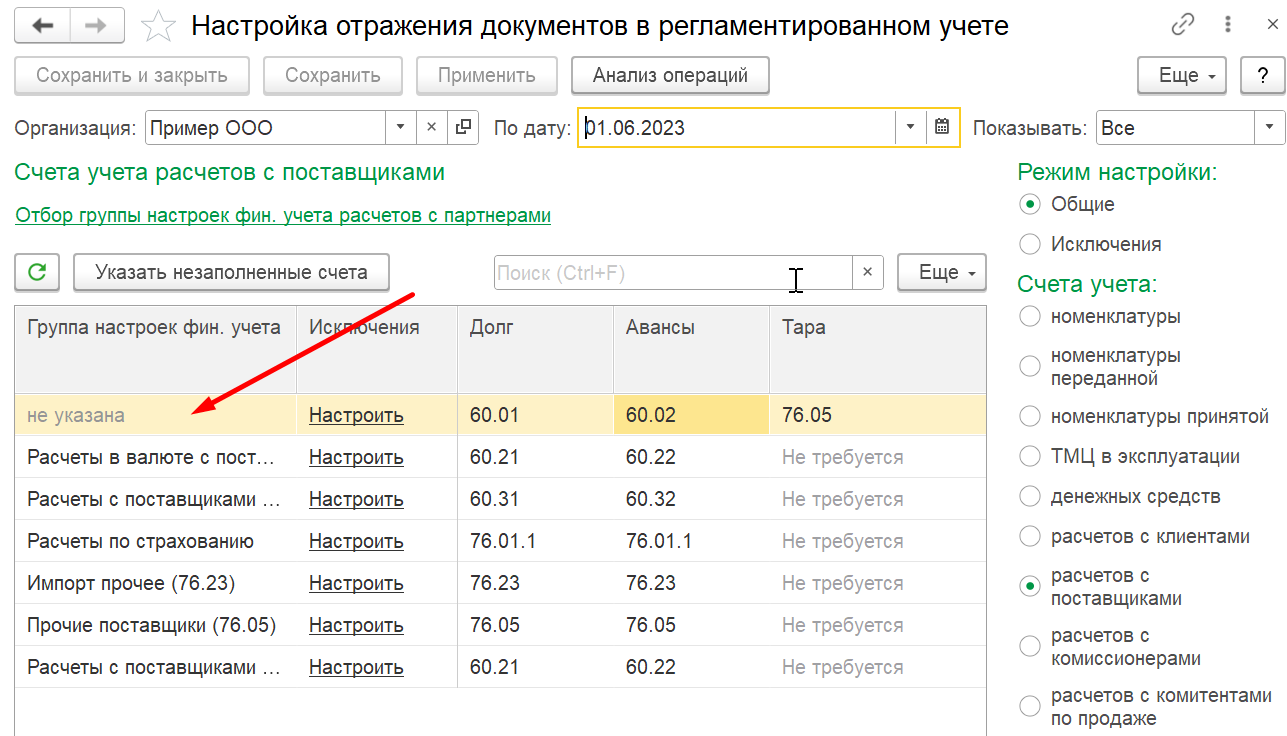1287x736 pixels.
Task: Choose accounts of расчетов с комитентами по продаже
Action: point(1029,707)
